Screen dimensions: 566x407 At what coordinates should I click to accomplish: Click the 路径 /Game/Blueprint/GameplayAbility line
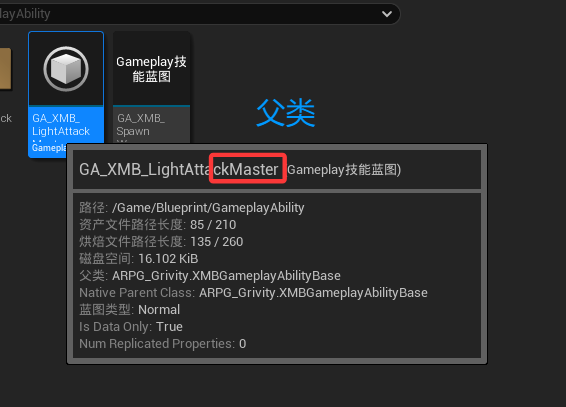(192, 208)
